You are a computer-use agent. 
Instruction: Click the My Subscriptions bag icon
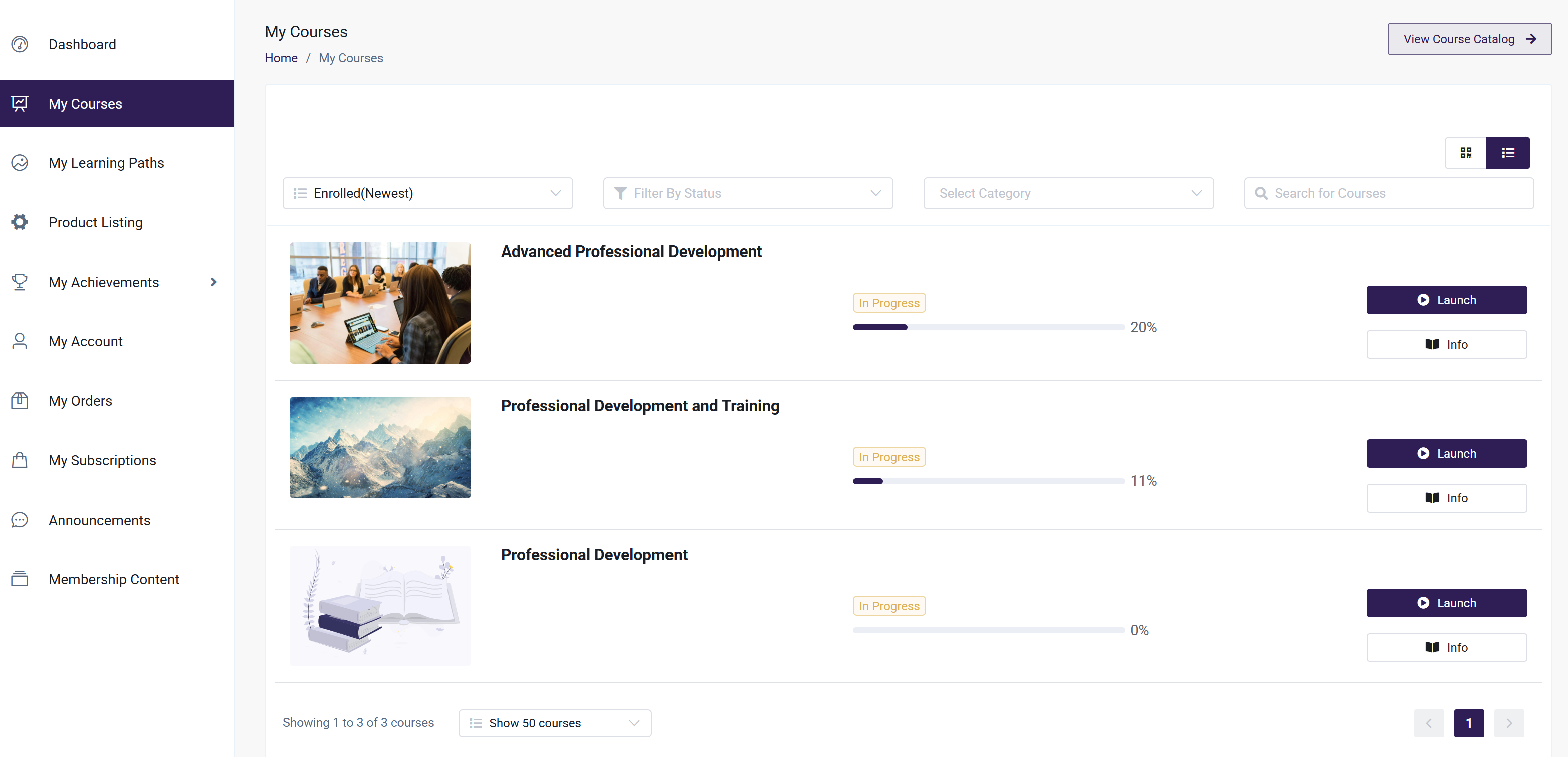[x=20, y=460]
